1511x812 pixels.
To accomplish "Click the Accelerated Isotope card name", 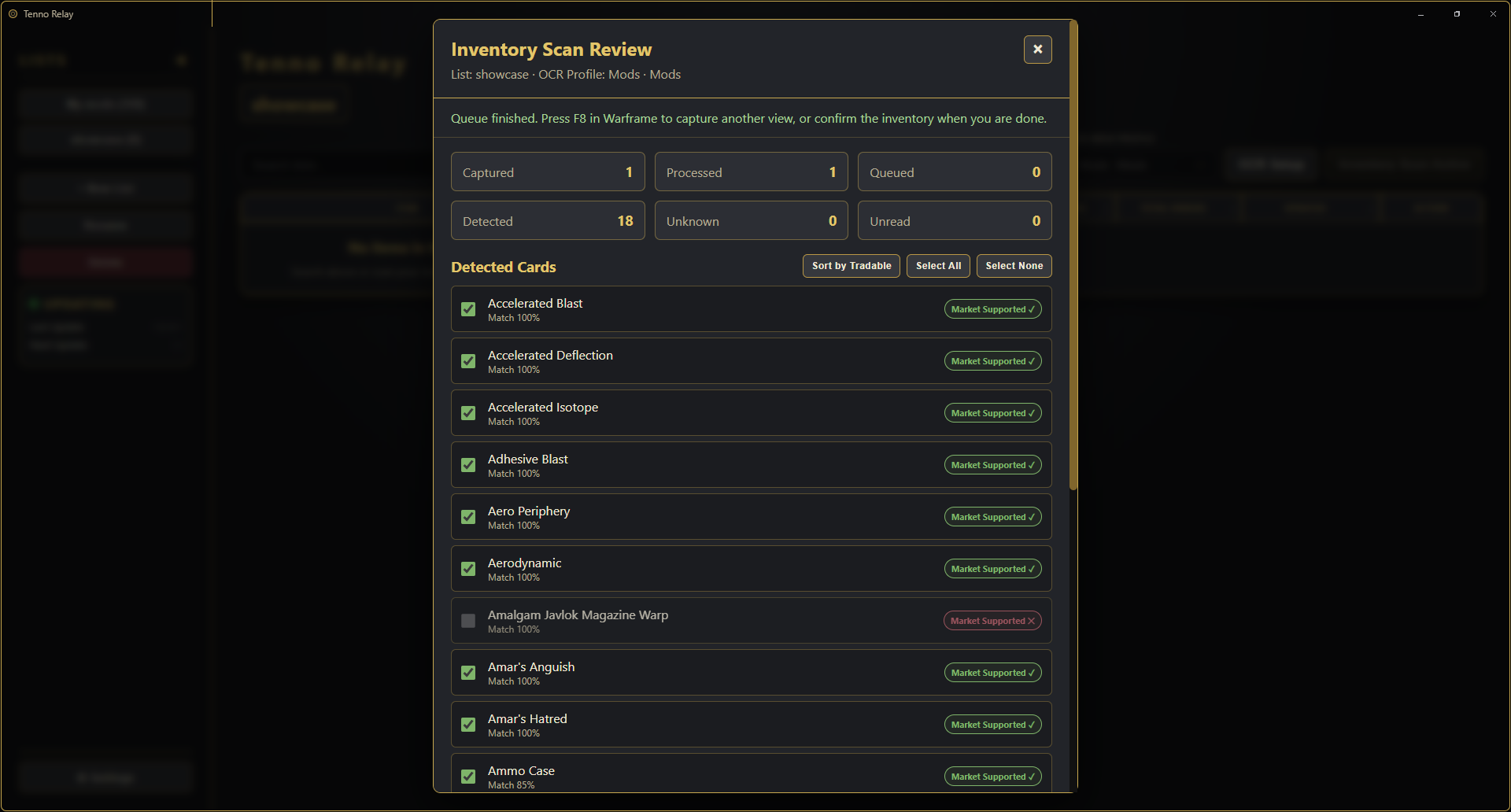I will [543, 407].
